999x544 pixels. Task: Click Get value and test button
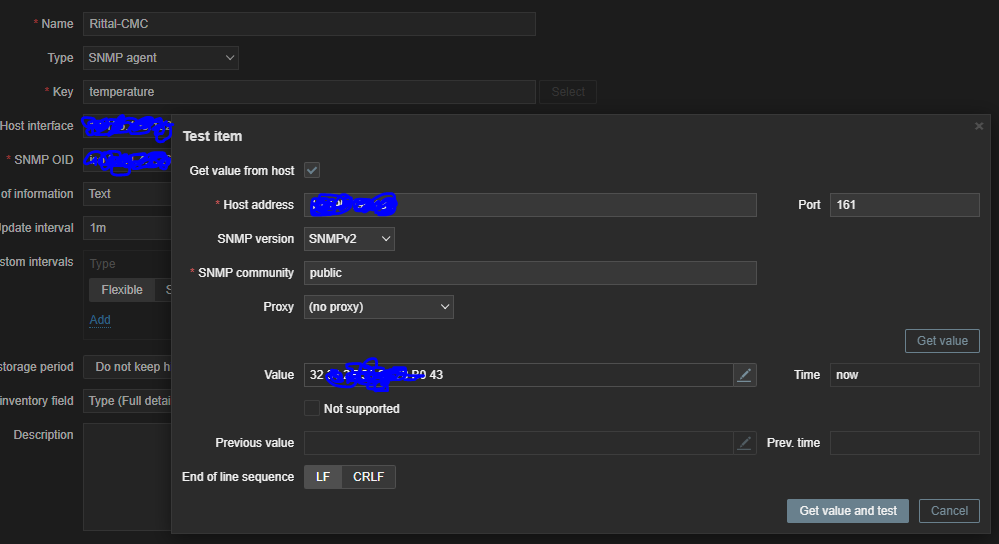[x=847, y=511]
